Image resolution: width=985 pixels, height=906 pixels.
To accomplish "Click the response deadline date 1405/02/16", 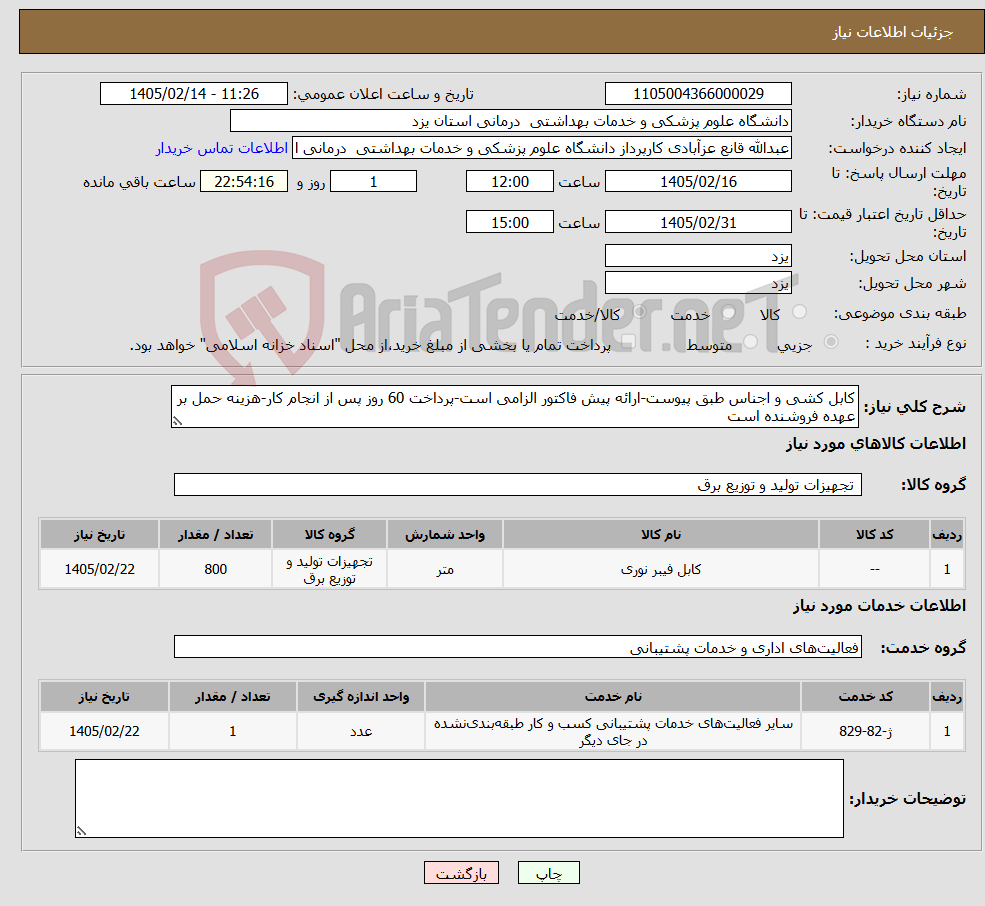I will 698,182.
